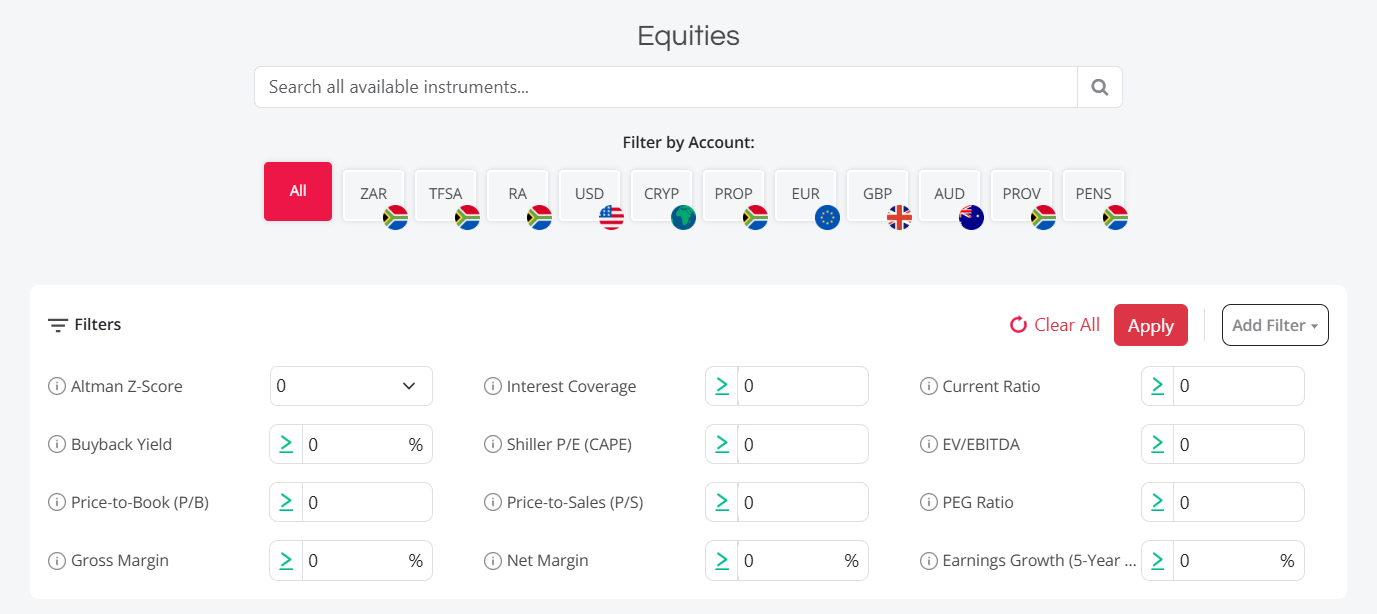Click the Clear All refresh icon
The height and width of the screenshot is (614, 1377).
[x=1017, y=324]
